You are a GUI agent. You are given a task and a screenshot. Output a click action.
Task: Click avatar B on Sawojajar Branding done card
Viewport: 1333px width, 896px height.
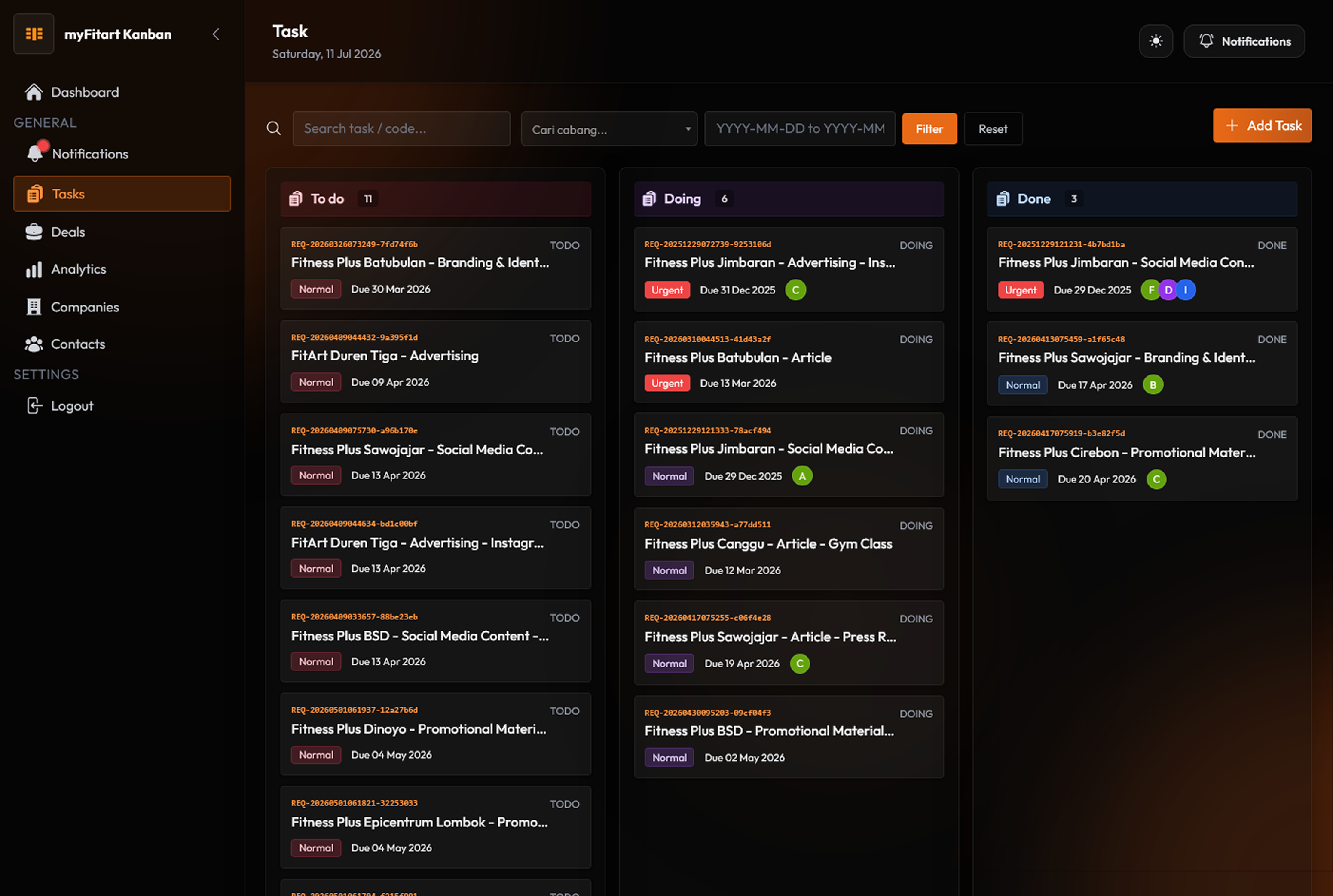[x=1153, y=384]
